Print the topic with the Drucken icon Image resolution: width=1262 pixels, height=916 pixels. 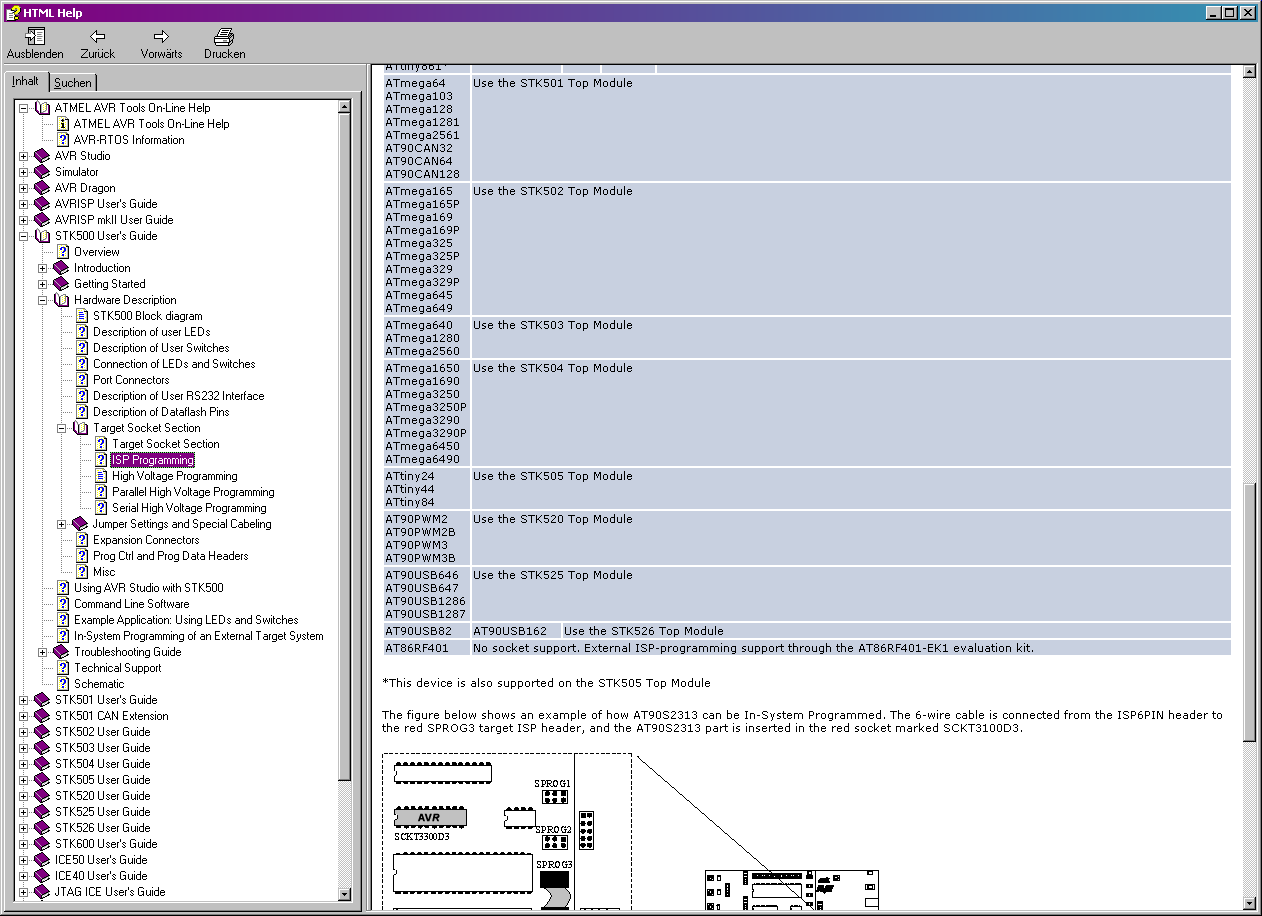point(224,37)
